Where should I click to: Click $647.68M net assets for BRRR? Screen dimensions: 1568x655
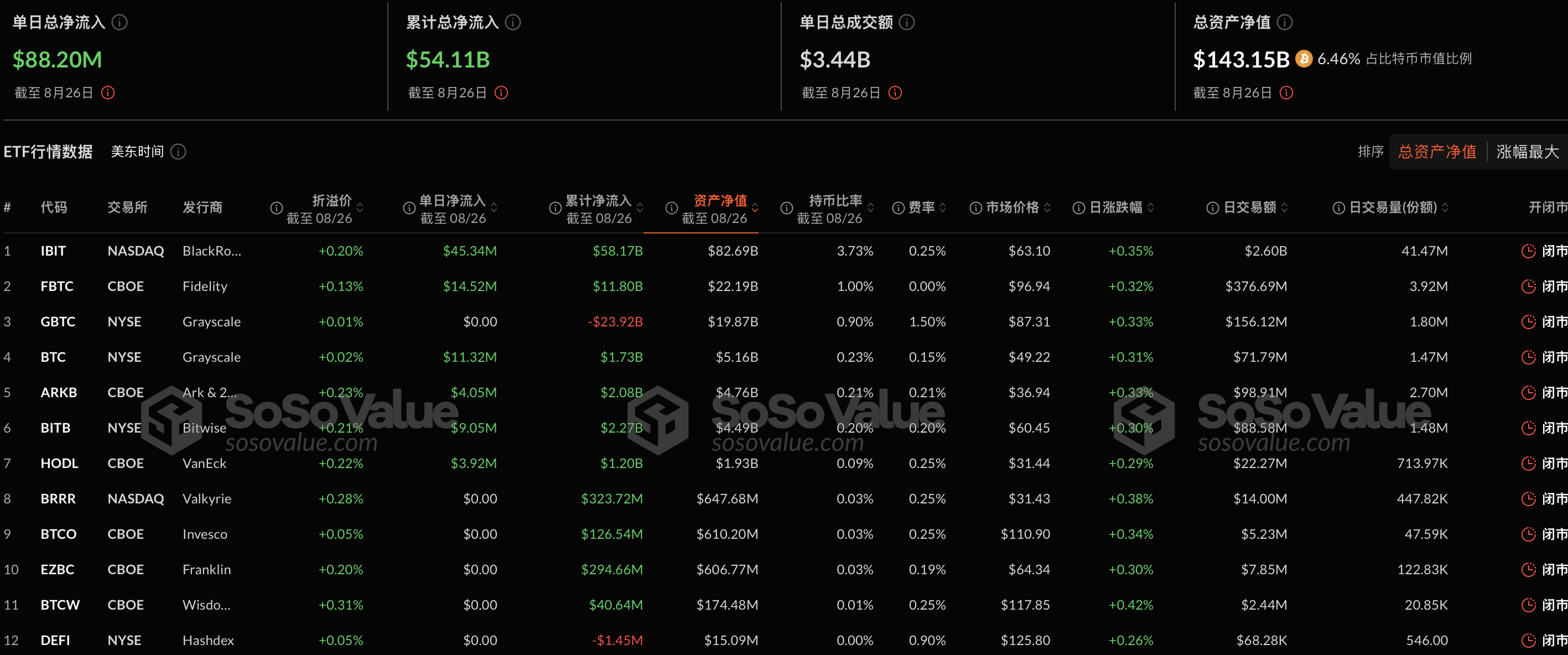[x=727, y=498]
